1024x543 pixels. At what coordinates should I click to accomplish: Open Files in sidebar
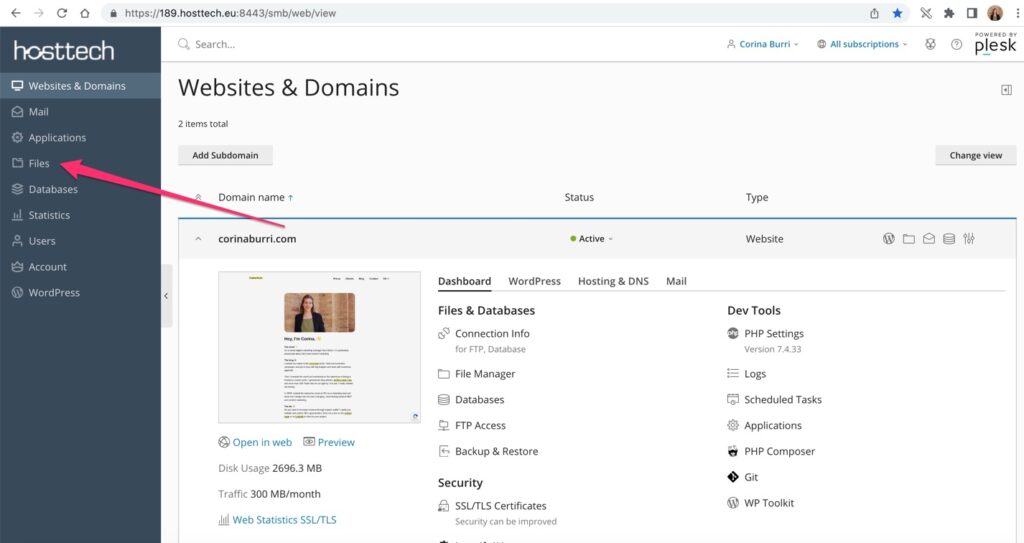coord(80,163)
